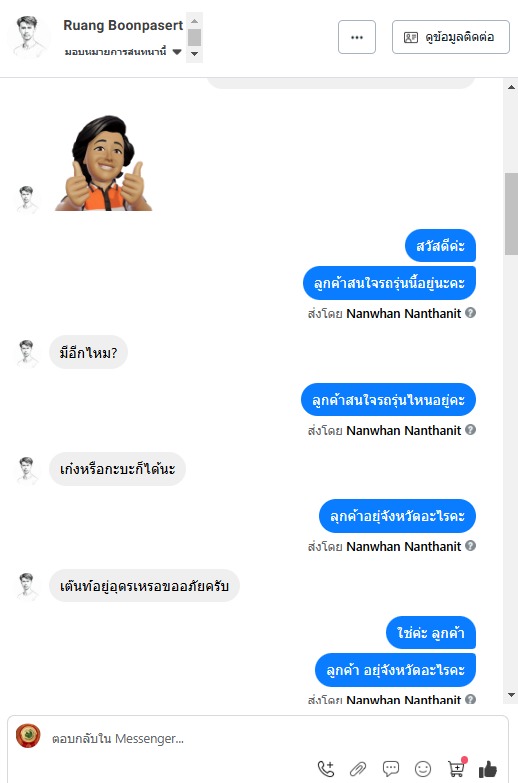Screen dimensions: 518x783
Task: Click help icon below ลูกค้าสนใจรถรุ่นนี้อยู่นะคะ message
Action: pyautogui.click(x=470, y=313)
